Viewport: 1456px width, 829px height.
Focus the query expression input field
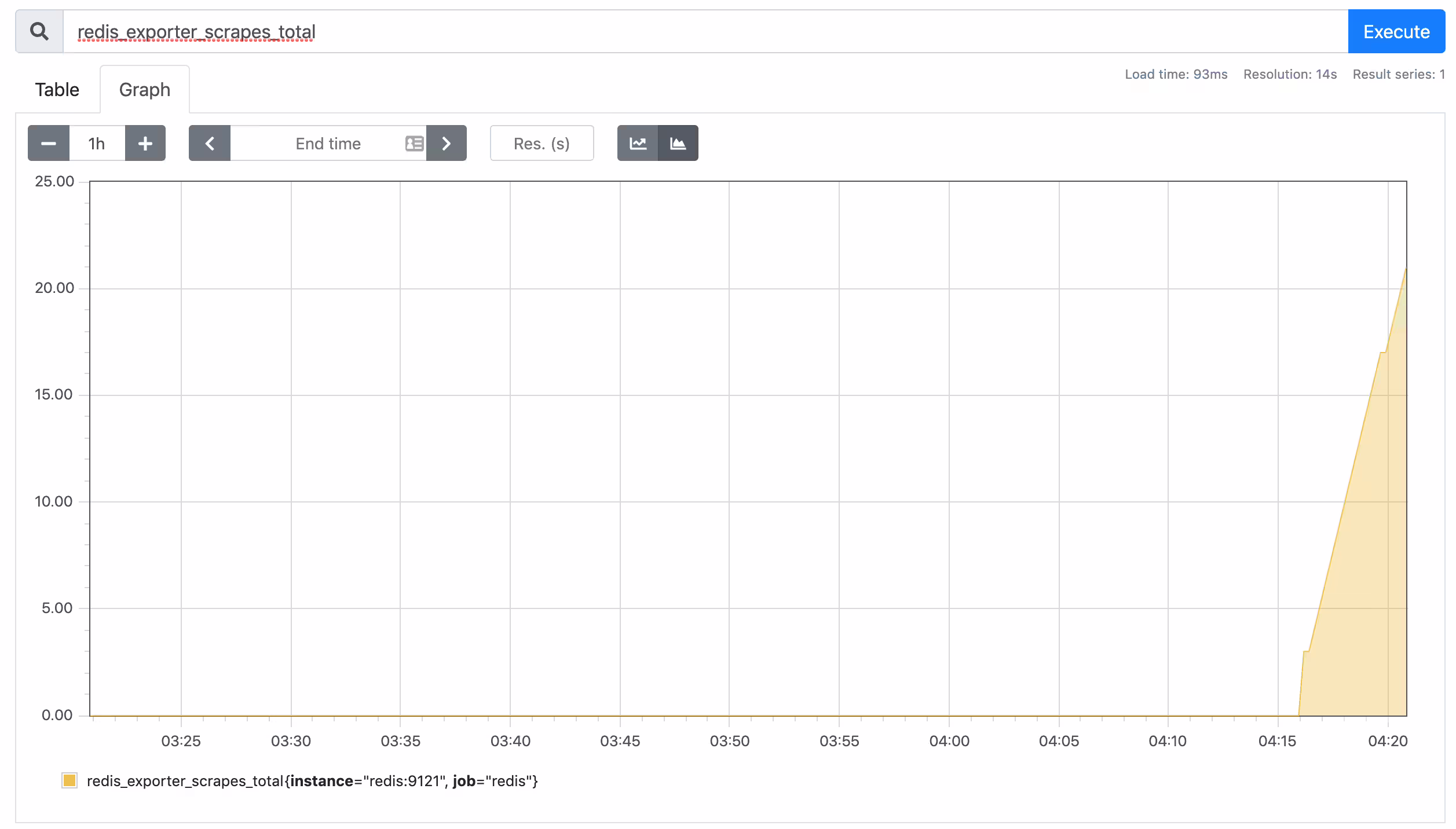point(705,31)
